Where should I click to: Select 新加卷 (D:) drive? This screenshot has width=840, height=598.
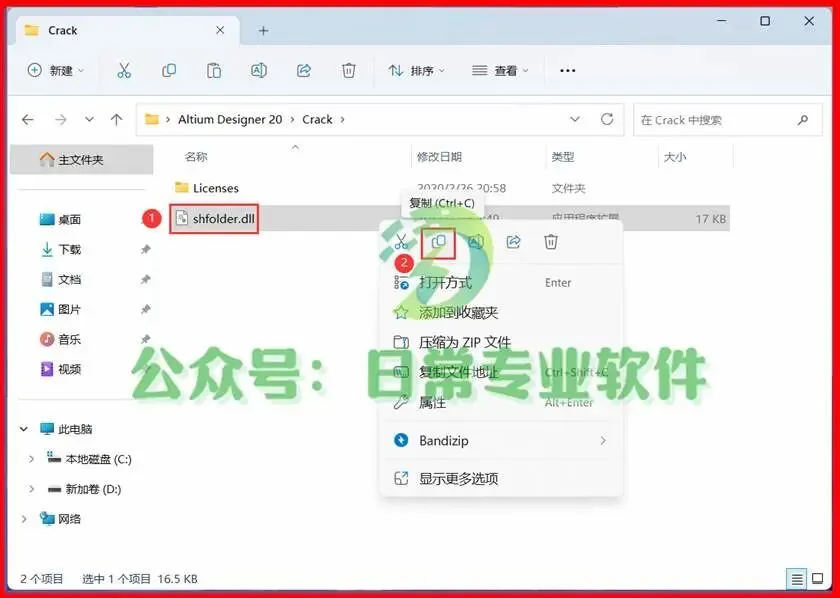(x=92, y=489)
